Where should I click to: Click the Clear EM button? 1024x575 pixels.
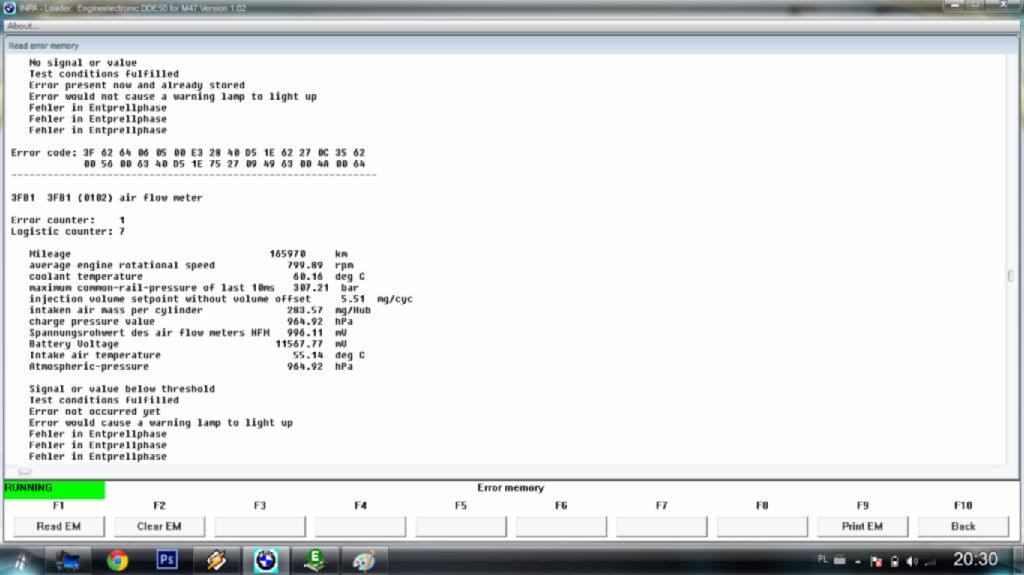(x=159, y=526)
